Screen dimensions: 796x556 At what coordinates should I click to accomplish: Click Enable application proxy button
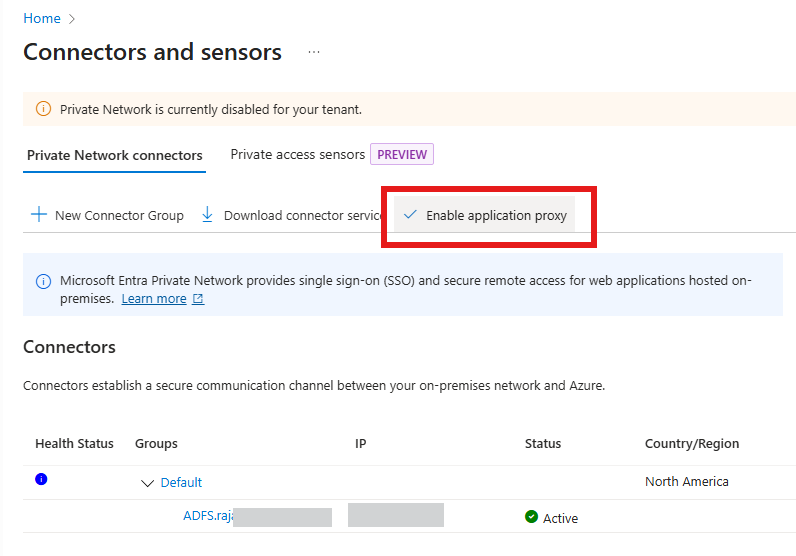point(485,215)
